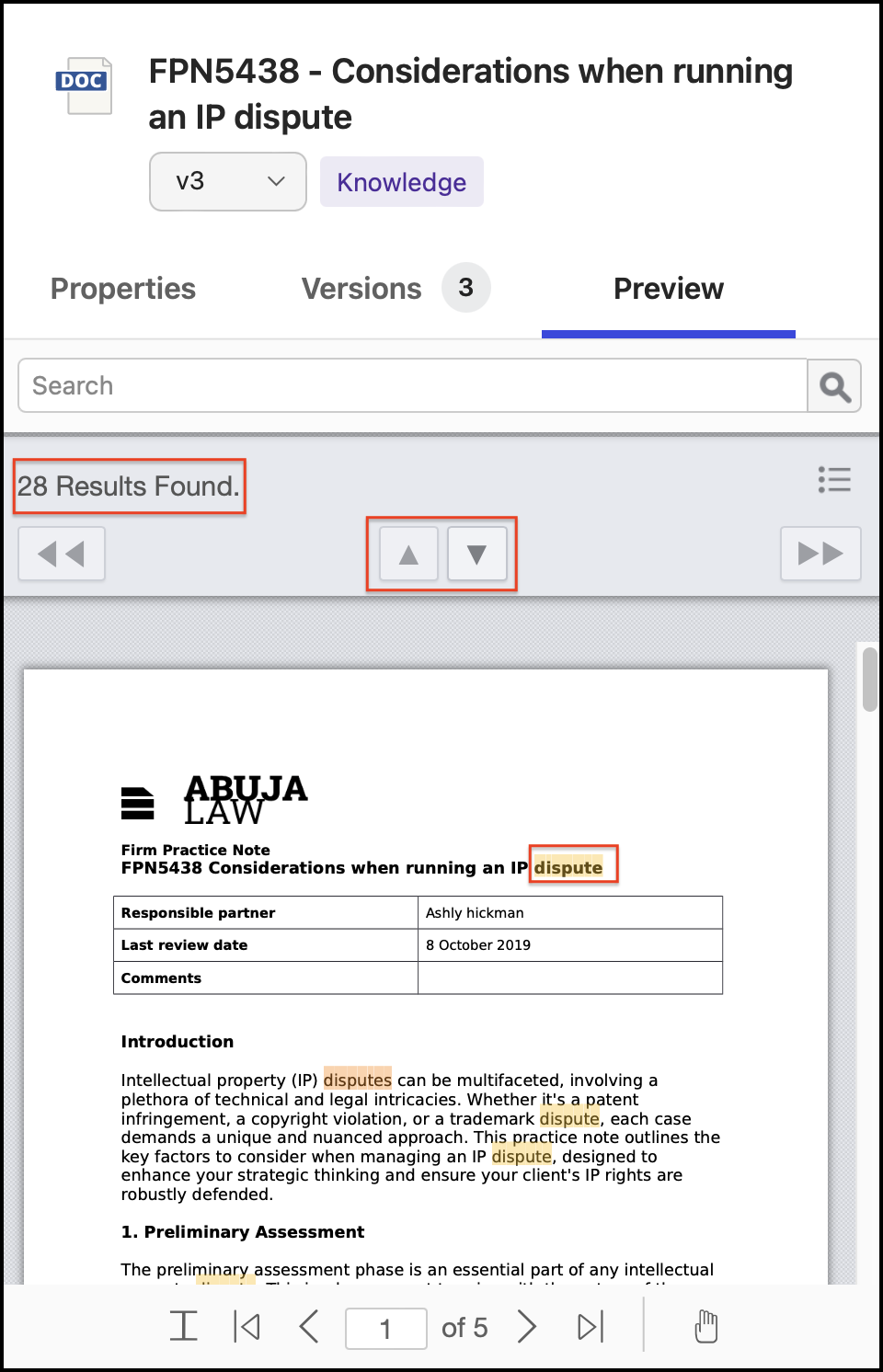Image resolution: width=883 pixels, height=1372 pixels.
Task: Focus the Search text field
Action: [x=412, y=386]
